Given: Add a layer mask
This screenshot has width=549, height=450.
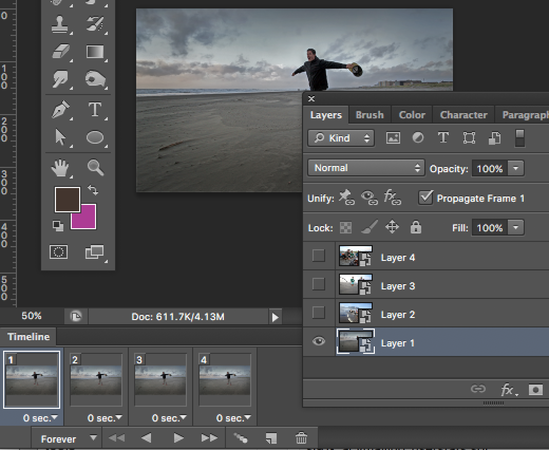Looking at the screenshot, I should coord(535,389).
